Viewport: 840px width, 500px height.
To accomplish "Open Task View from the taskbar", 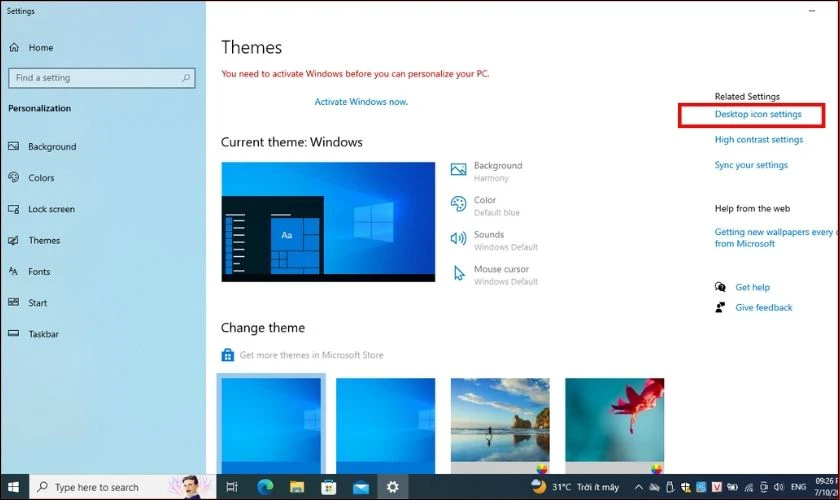I will [232, 487].
